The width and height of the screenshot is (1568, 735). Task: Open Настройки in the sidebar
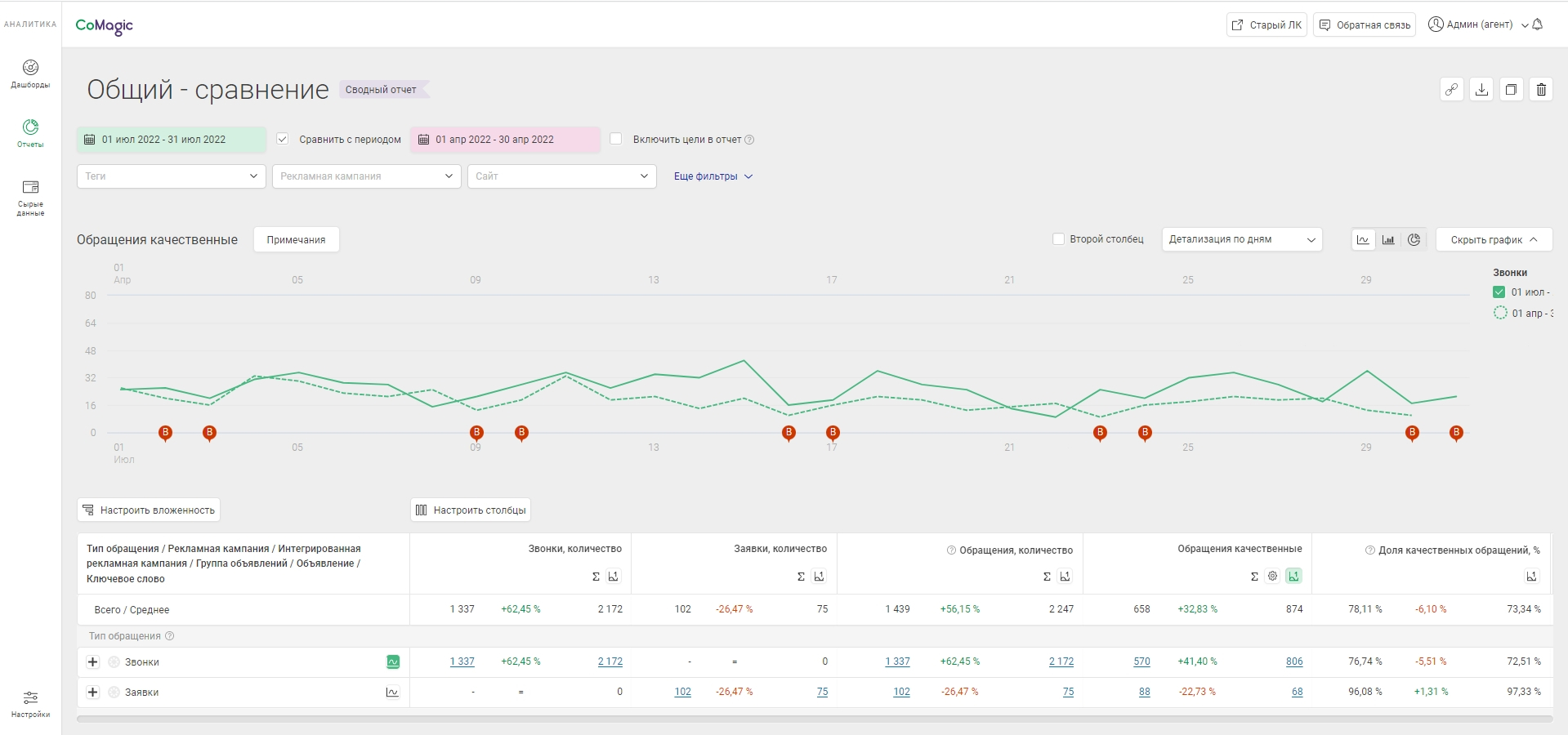pyautogui.click(x=30, y=704)
